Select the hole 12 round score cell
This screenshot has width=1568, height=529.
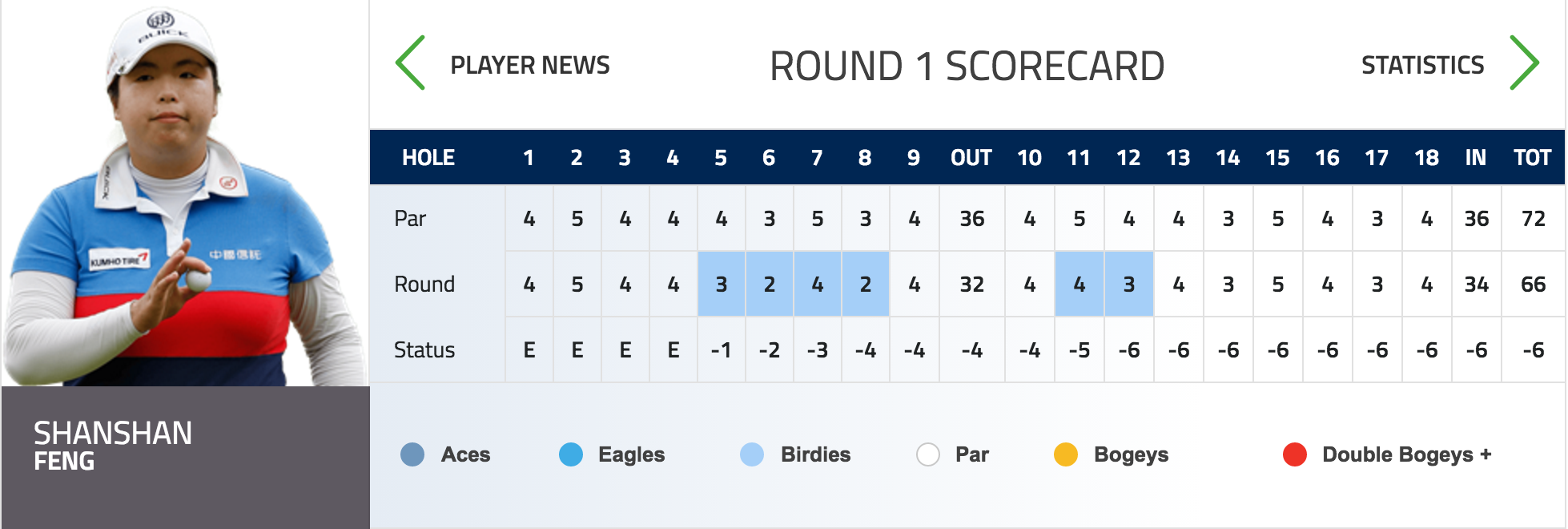pos(1129,284)
